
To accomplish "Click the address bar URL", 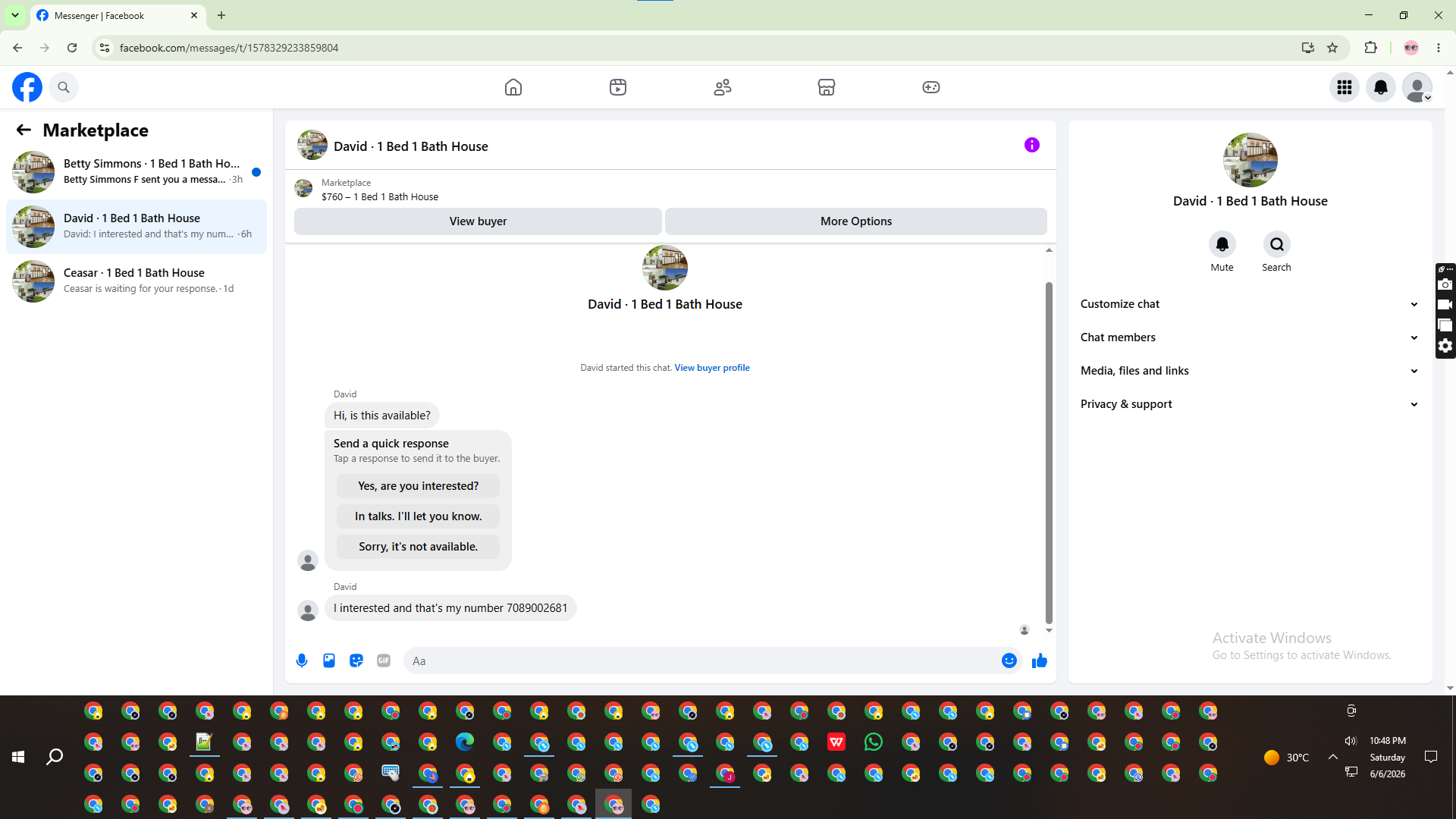I will (x=229, y=48).
